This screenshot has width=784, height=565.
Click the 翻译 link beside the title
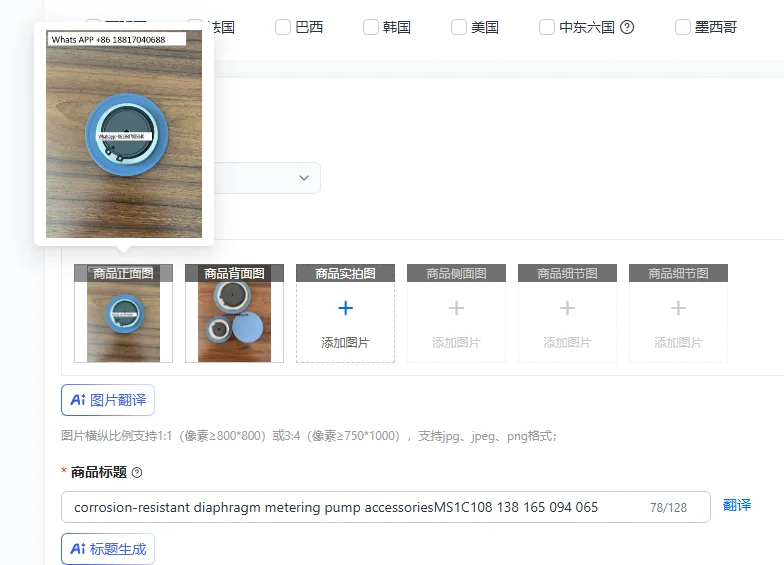(737, 505)
